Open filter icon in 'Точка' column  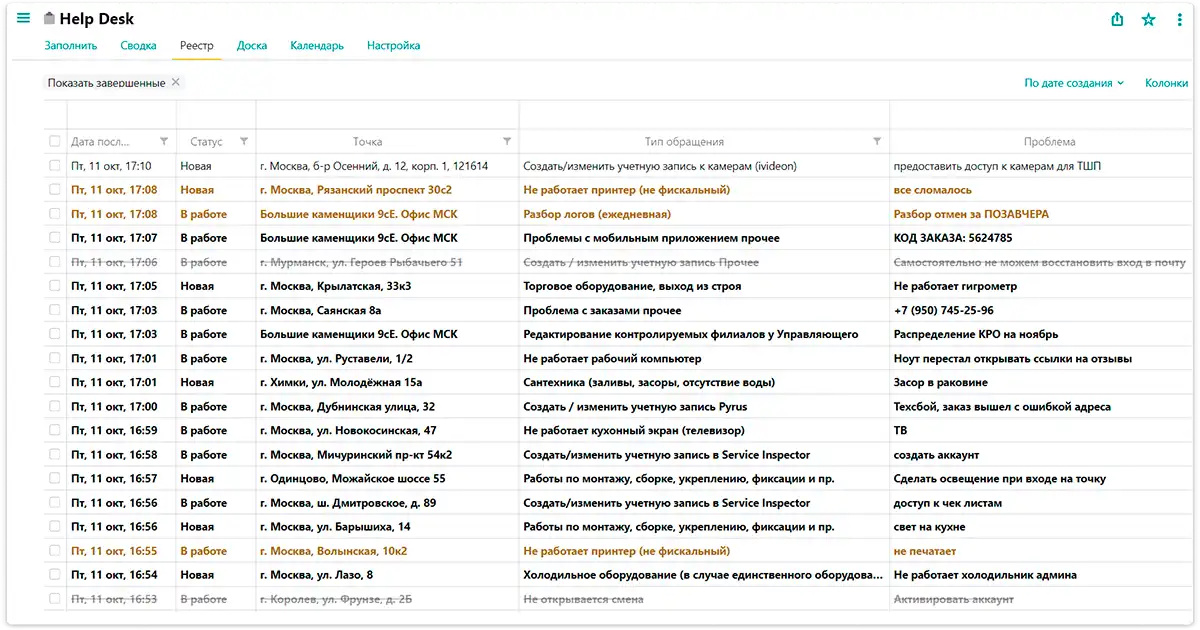507,141
